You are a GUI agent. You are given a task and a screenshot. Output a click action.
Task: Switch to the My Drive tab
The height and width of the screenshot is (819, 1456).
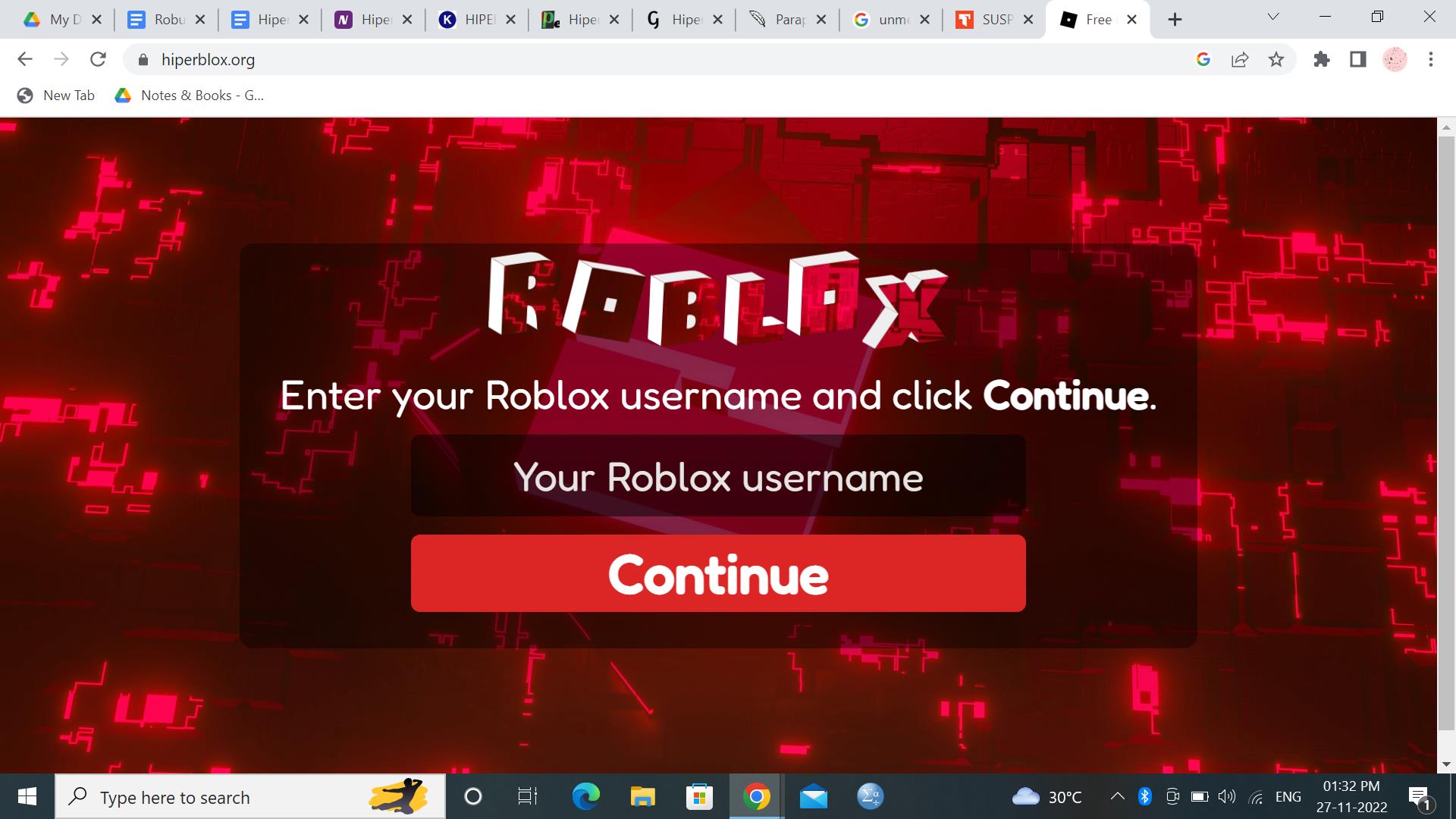(x=62, y=20)
